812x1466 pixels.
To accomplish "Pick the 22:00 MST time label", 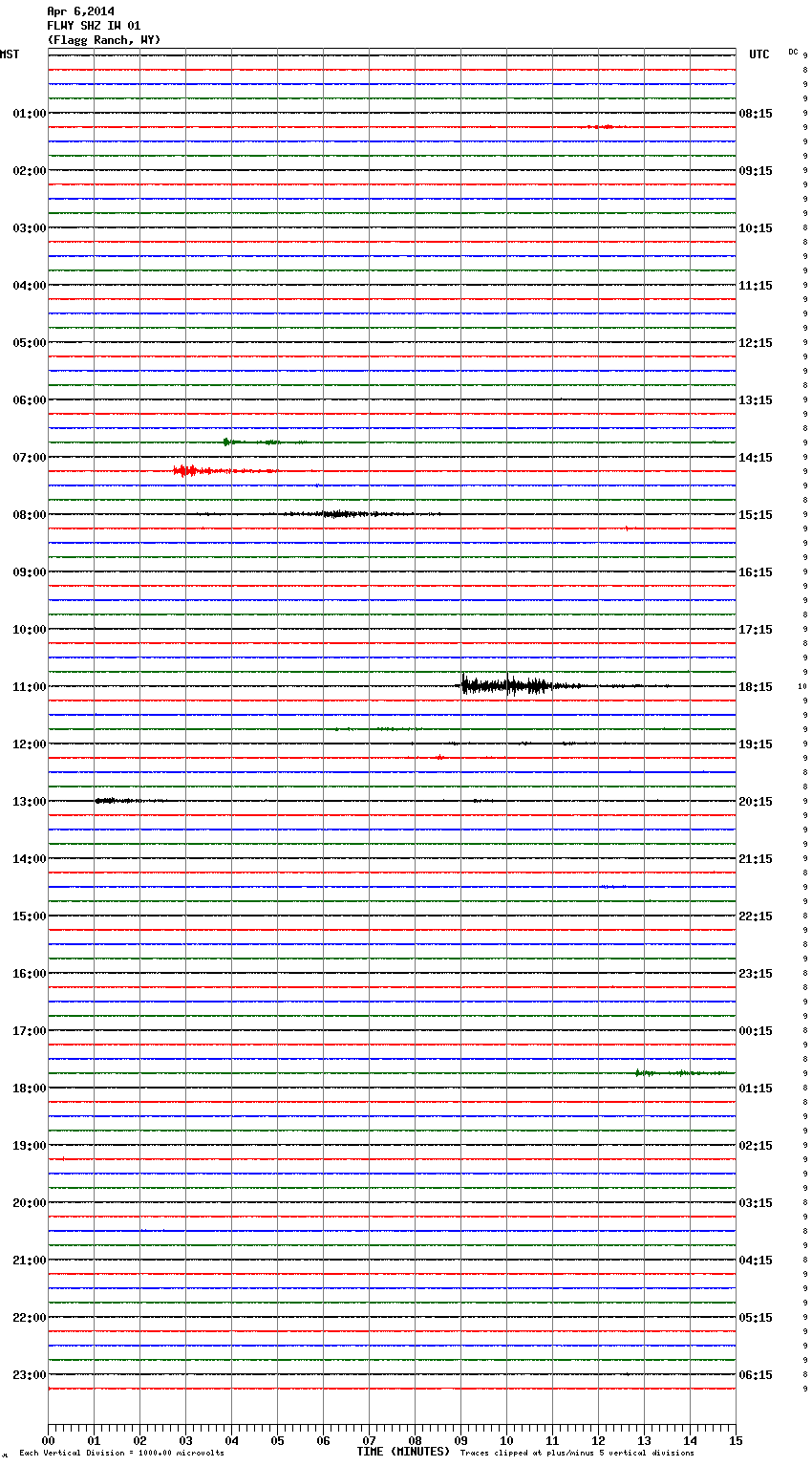I will tap(29, 1318).
